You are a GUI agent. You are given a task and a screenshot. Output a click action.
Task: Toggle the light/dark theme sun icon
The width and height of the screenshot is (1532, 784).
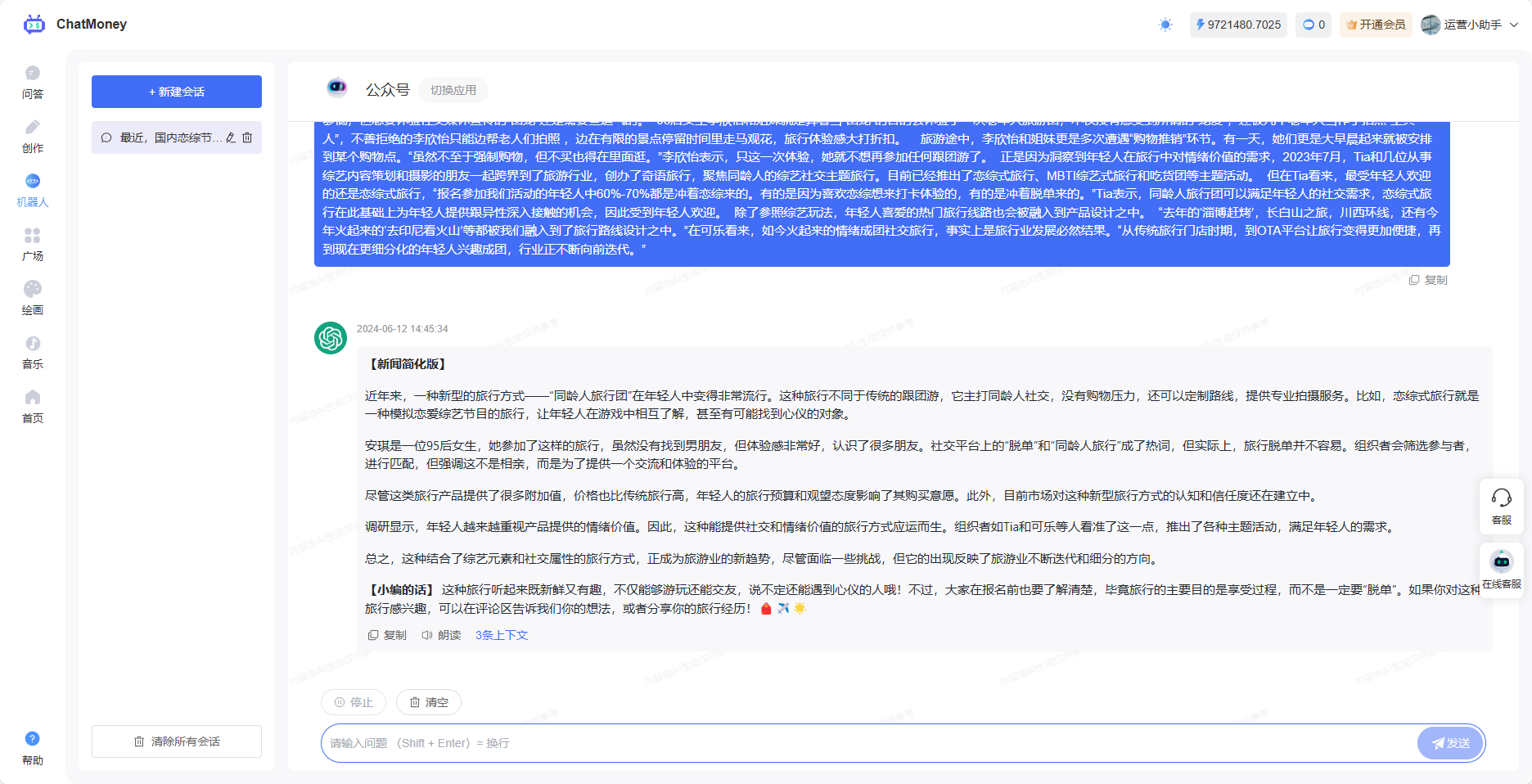(x=1165, y=25)
